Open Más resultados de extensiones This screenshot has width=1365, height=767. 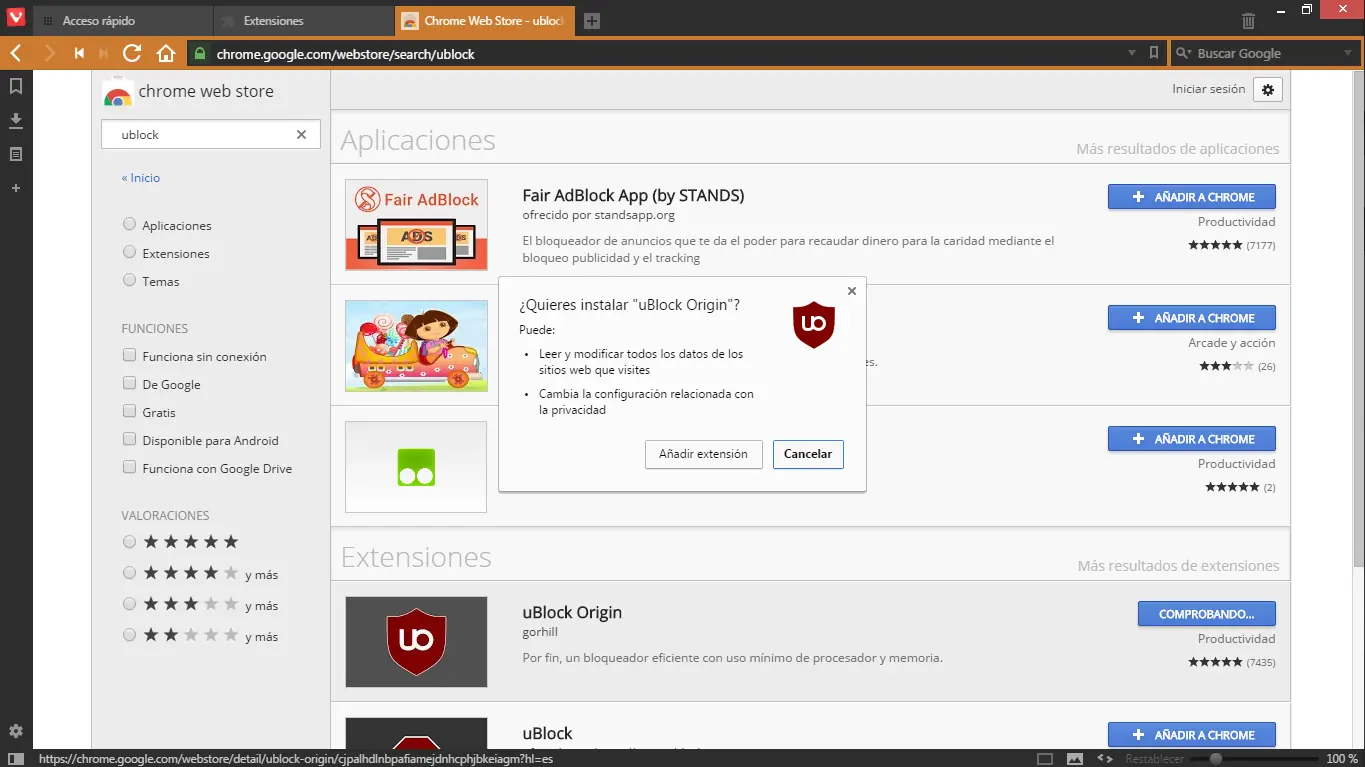pyautogui.click(x=1178, y=566)
